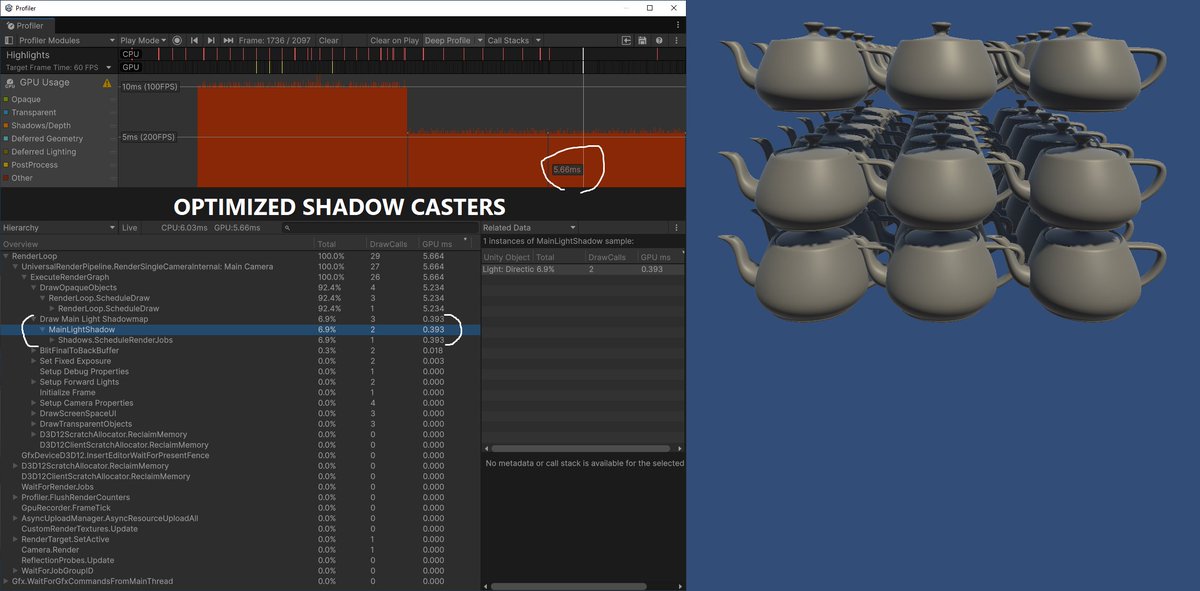
Task: Sort by the DrawCalls column header
Action: point(392,244)
